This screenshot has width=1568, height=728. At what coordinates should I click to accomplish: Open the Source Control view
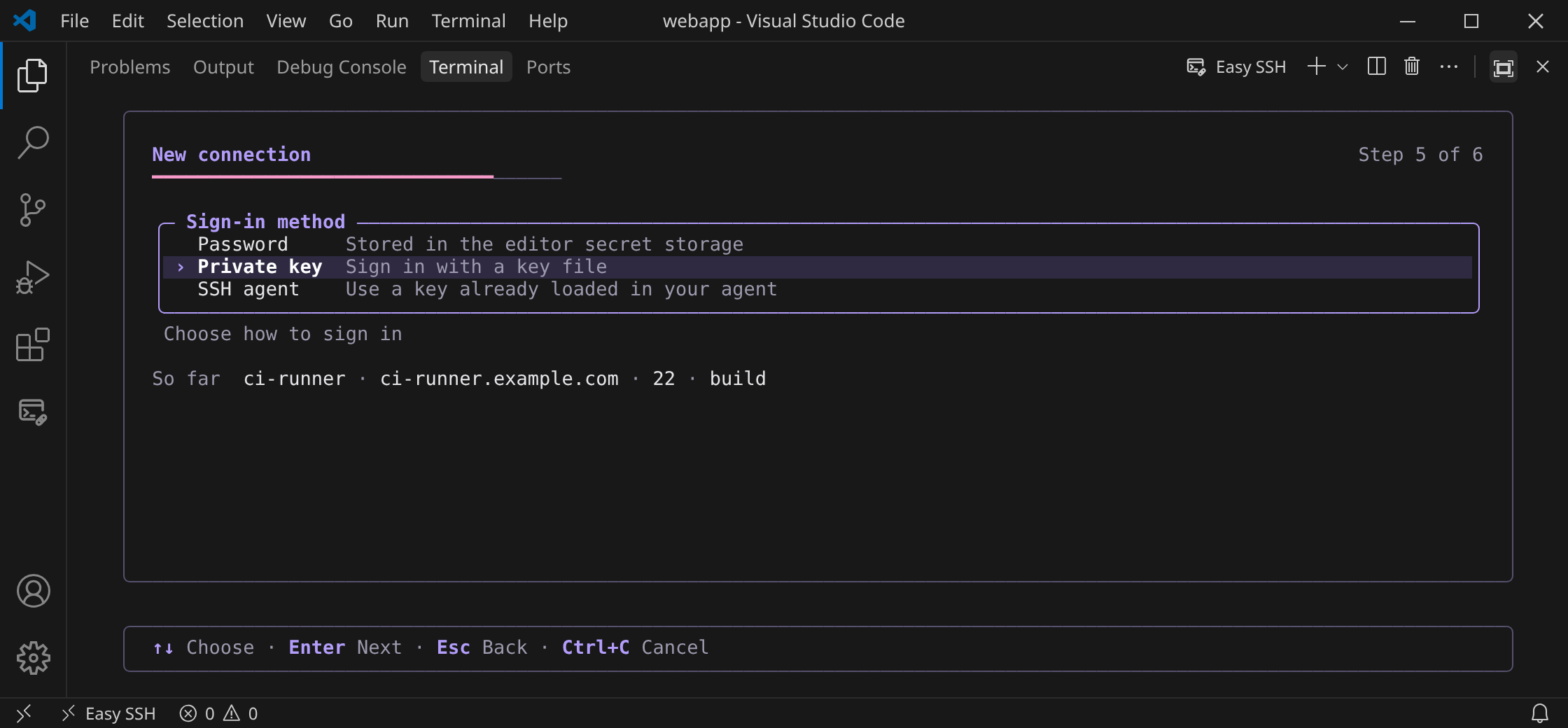tap(33, 210)
